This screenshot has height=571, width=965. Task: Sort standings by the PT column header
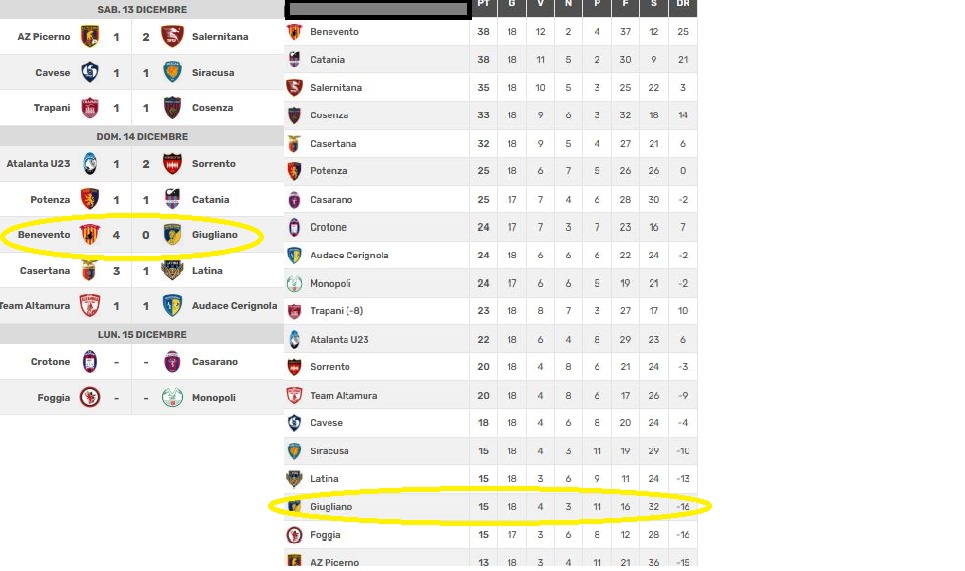click(484, 5)
